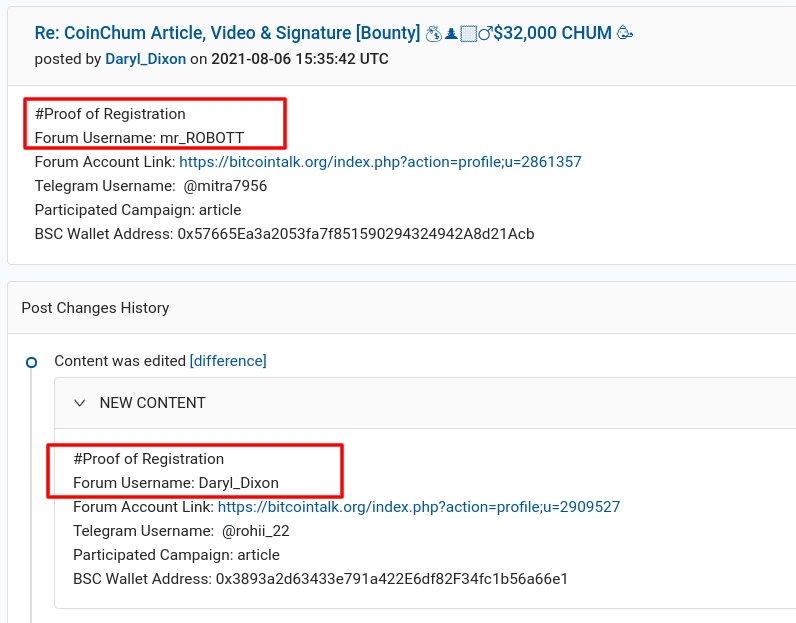This screenshot has height=623, width=796.
Task: Click the post timestamp 2021-08-06 15:35:42 UTC
Action: click(300, 59)
